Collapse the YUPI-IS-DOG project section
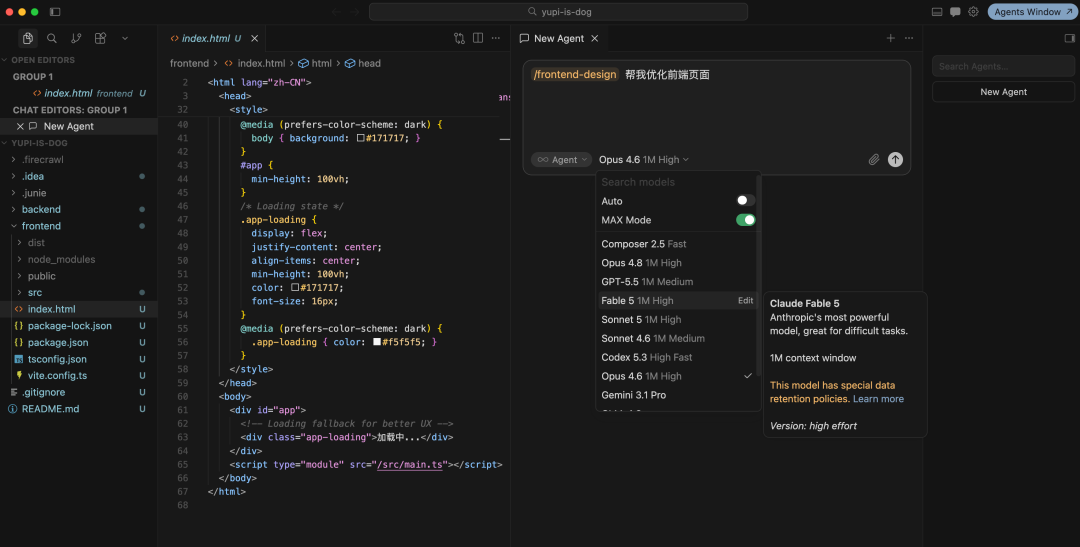This screenshot has height=547, width=1080. pos(39,143)
